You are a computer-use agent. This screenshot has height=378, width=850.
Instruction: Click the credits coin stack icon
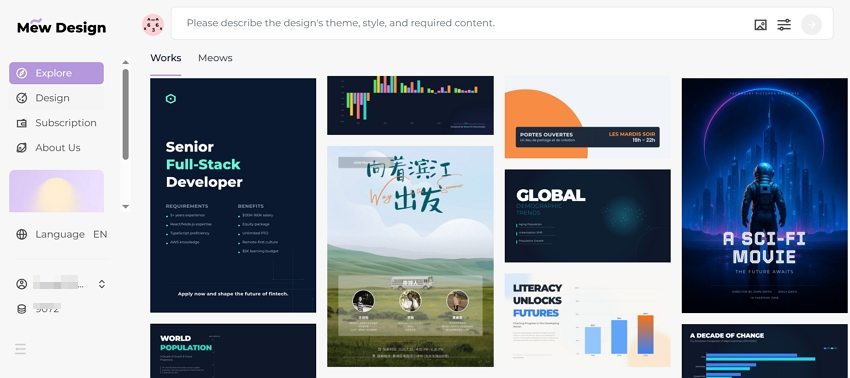(22, 309)
